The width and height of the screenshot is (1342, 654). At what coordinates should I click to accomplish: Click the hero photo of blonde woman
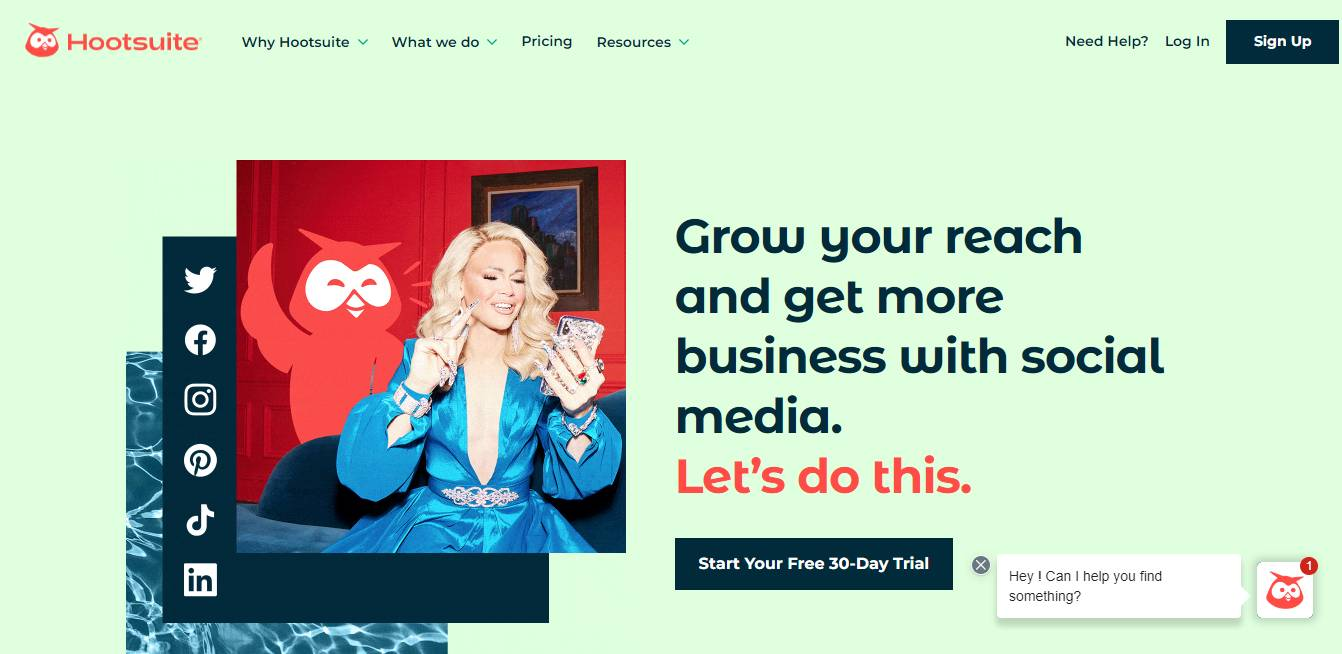click(x=431, y=356)
